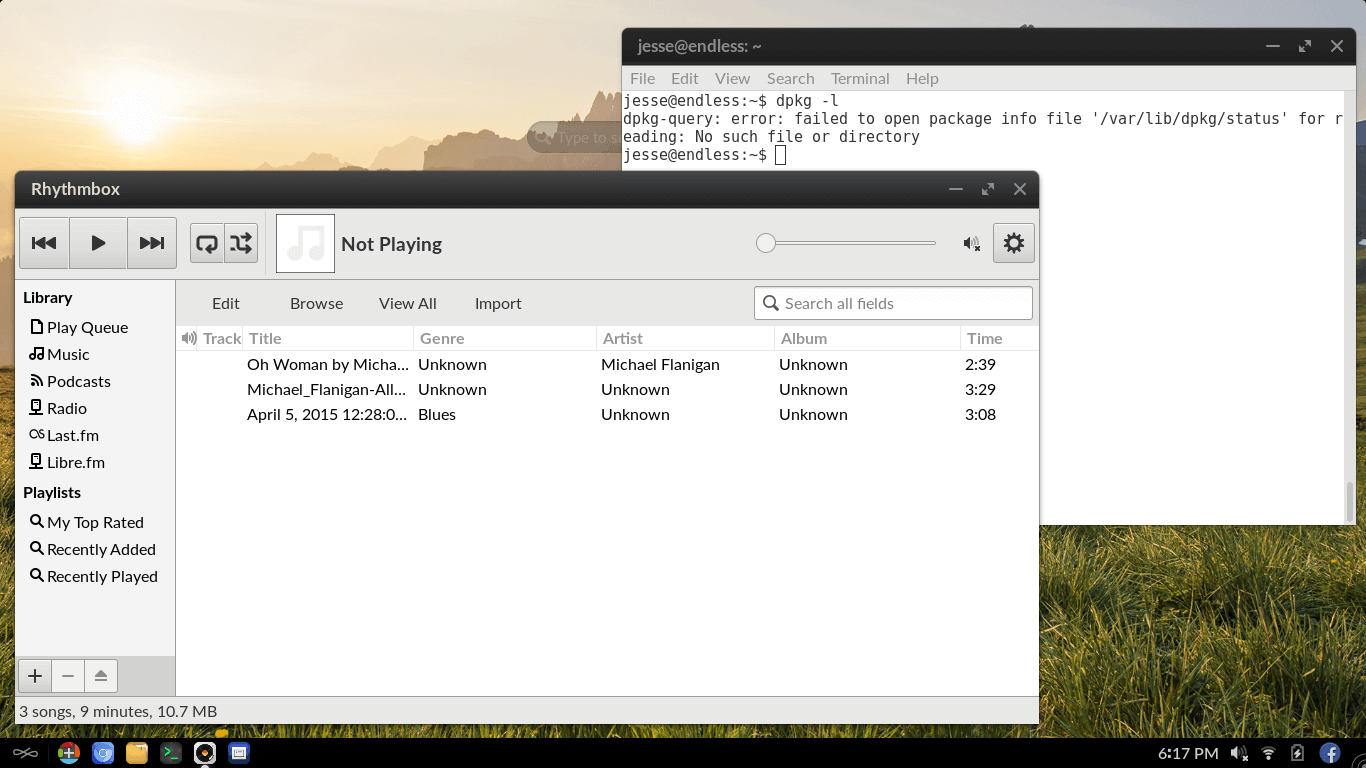Image resolution: width=1366 pixels, height=768 pixels.
Task: Open Terminal menu in terminal window
Action: (x=860, y=78)
